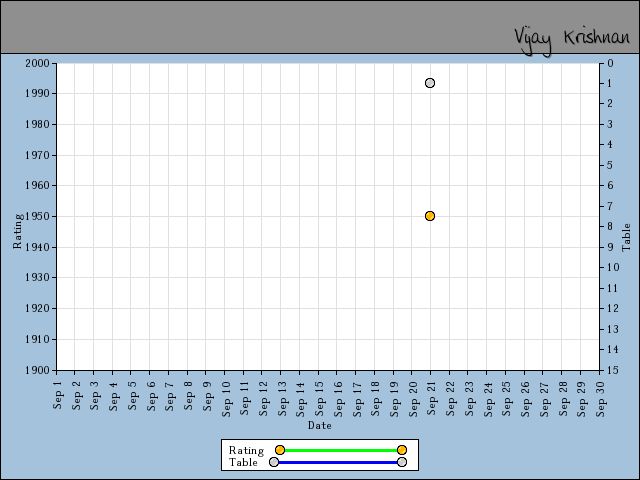Click the 13 value on Table axis
Image resolution: width=640 pixels, height=480 pixels.
tap(613, 329)
